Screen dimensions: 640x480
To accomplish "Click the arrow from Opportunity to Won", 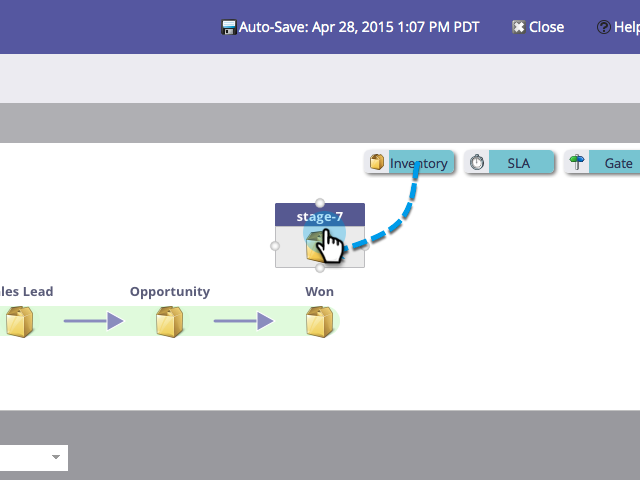I will (x=244, y=321).
